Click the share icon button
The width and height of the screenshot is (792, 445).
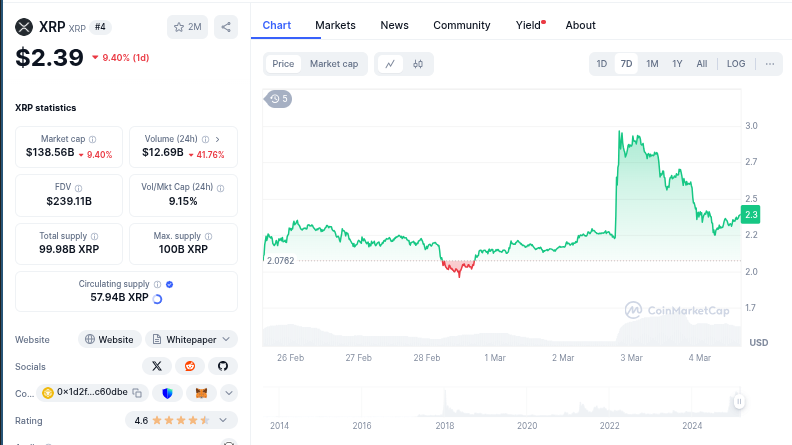click(x=226, y=27)
